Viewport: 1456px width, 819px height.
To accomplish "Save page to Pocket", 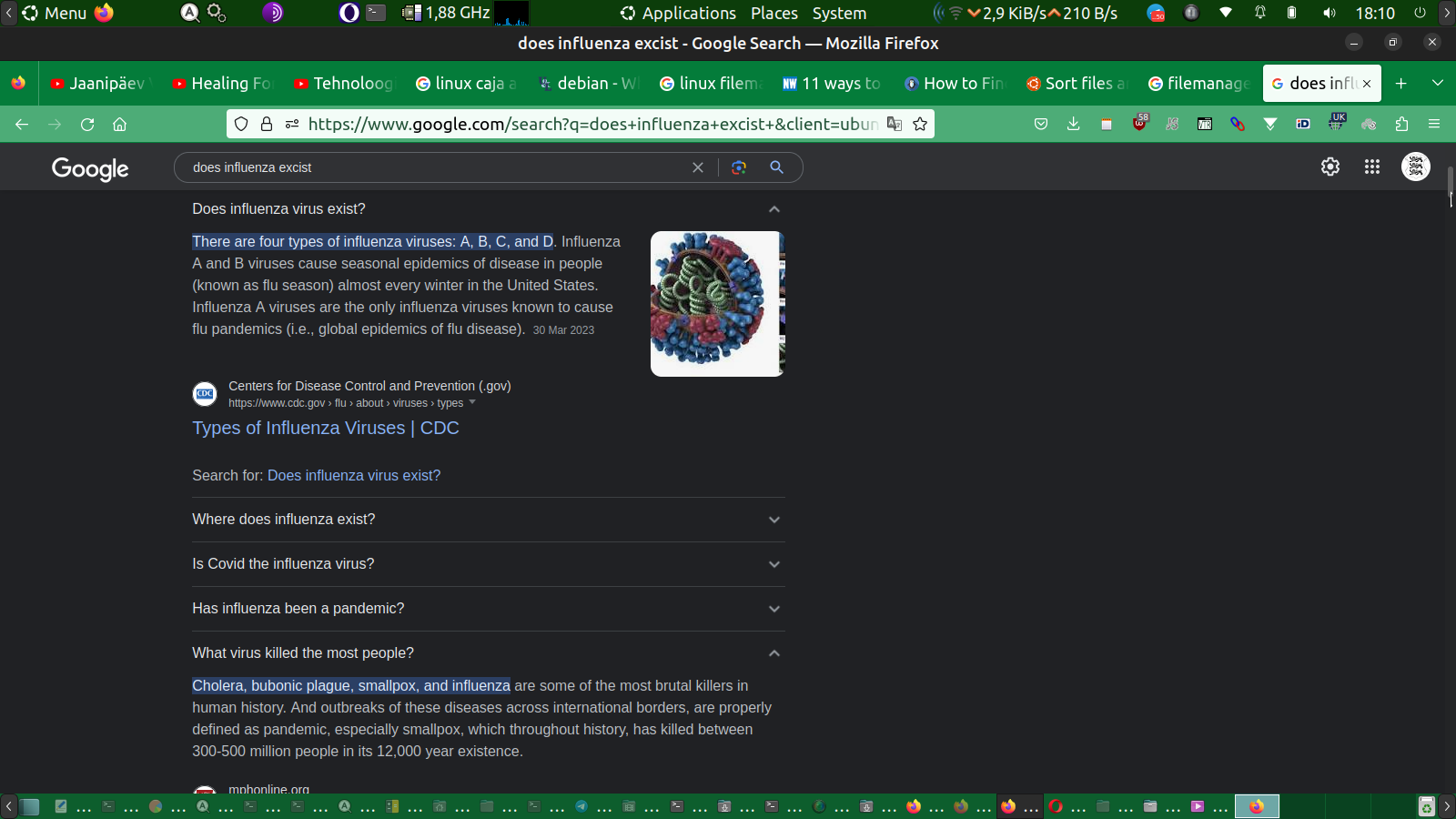I will [x=1041, y=124].
